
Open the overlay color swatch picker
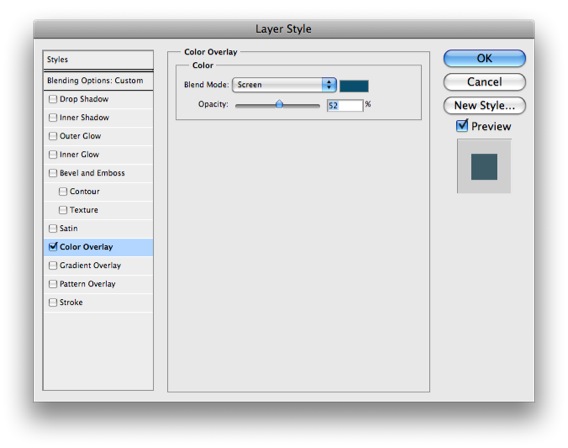354,86
